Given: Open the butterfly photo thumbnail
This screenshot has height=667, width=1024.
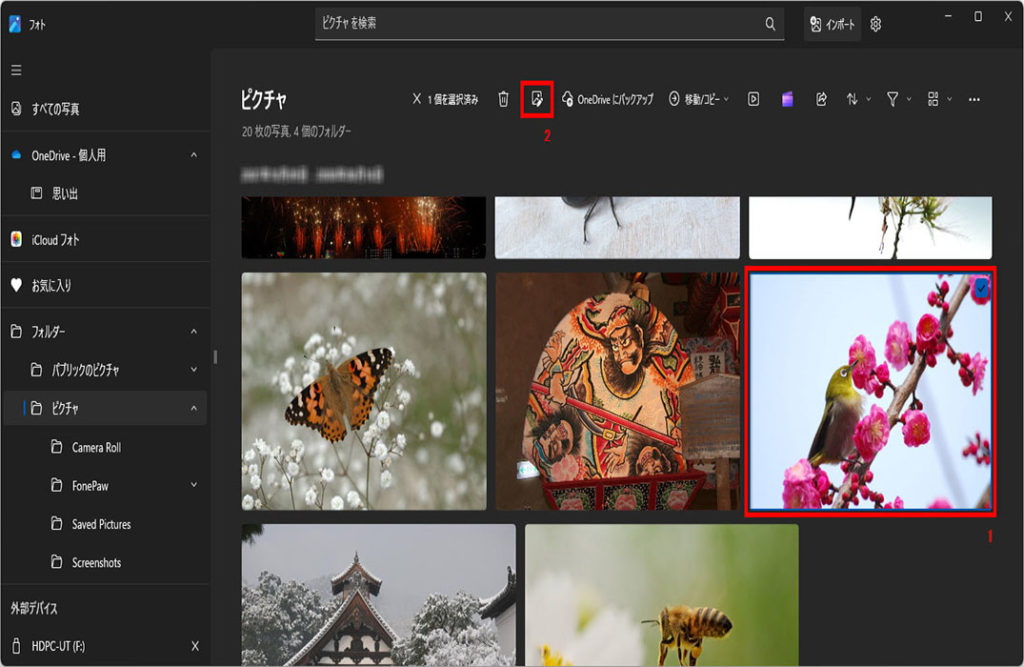Looking at the screenshot, I should coord(364,391).
